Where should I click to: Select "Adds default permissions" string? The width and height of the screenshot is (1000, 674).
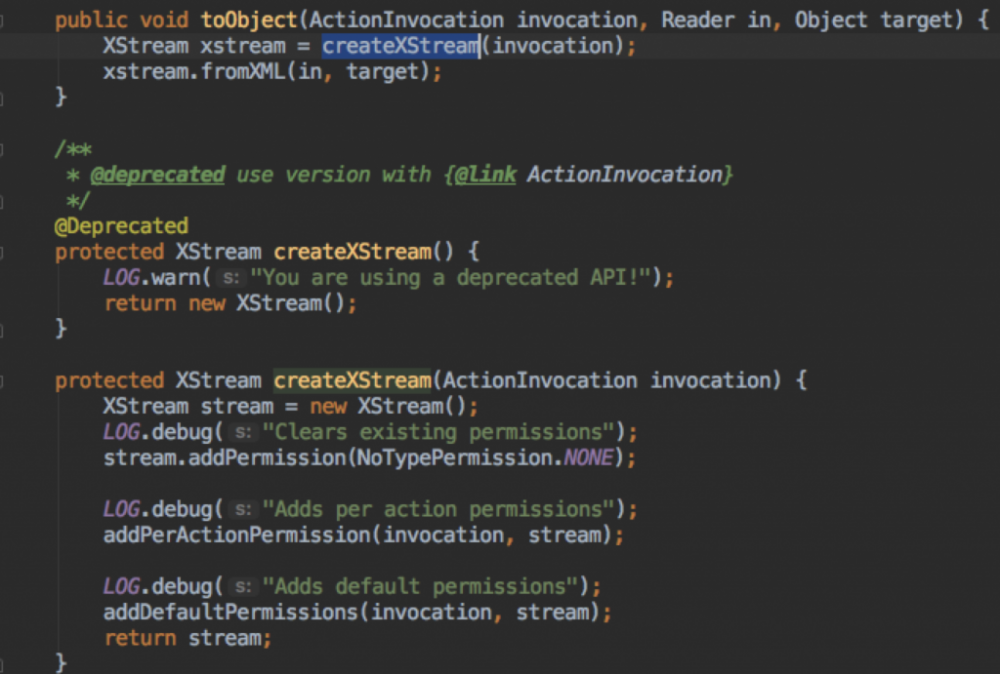[x=420, y=587]
